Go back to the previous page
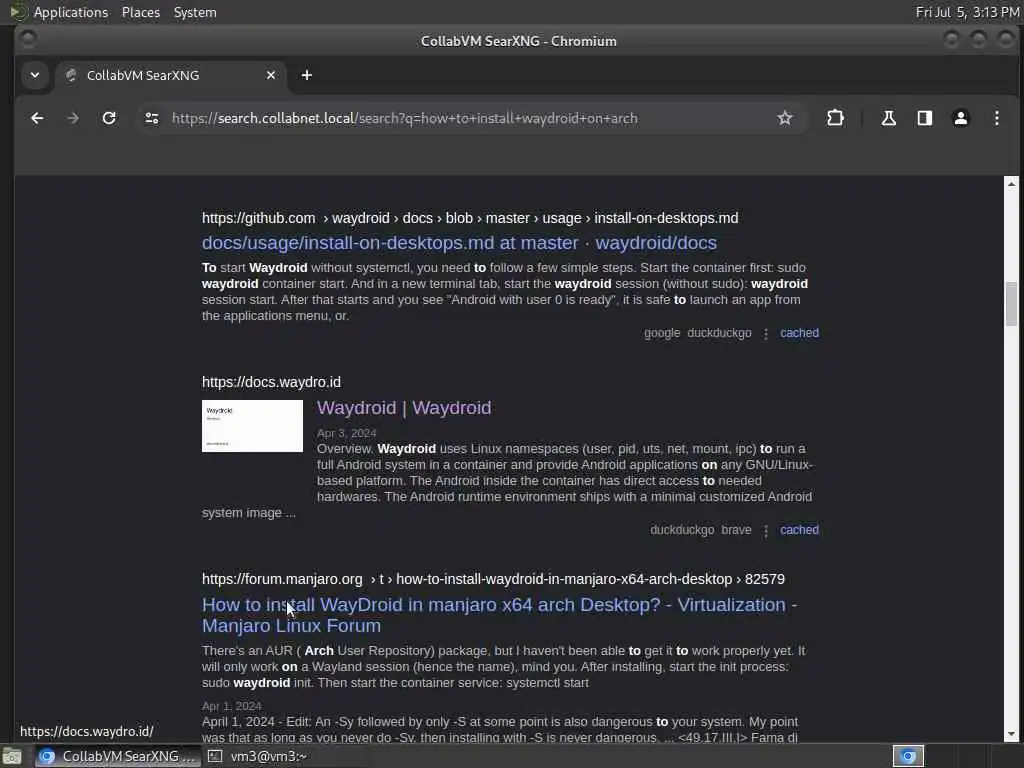1024x768 pixels. 37,118
